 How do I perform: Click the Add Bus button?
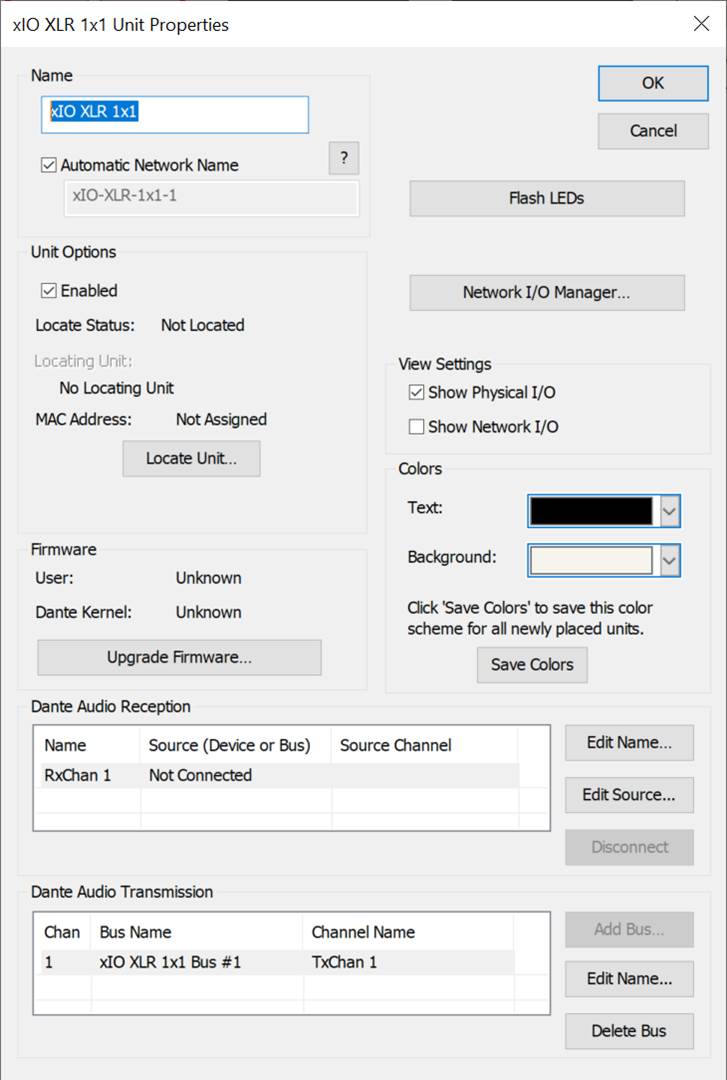pyautogui.click(x=629, y=930)
